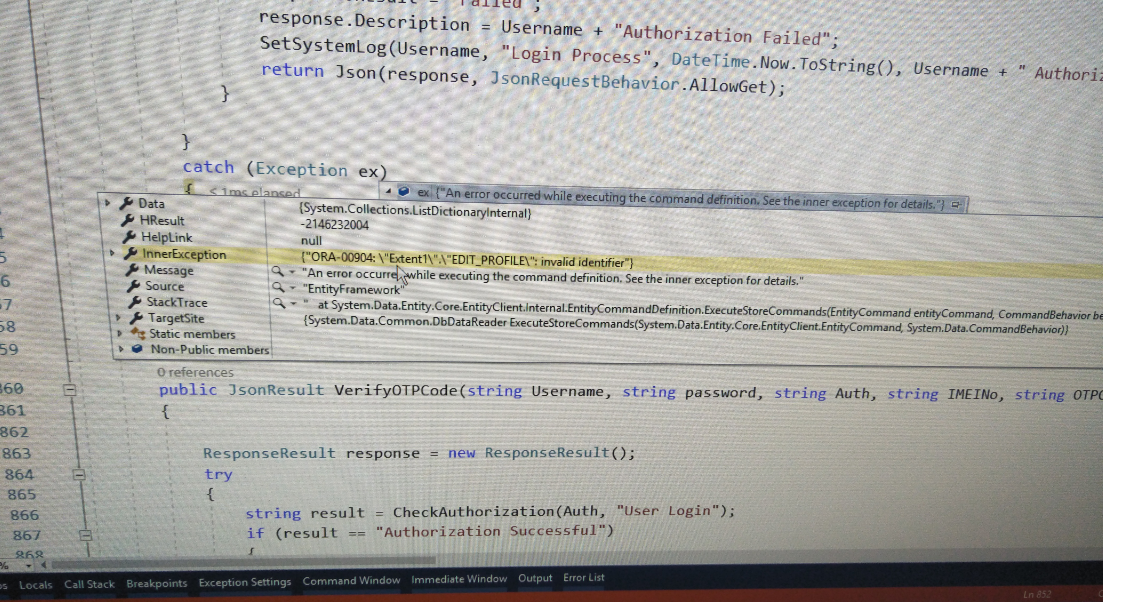The width and height of the screenshot is (1125, 602).
Task: Click the Non-Public members blue icon
Action: [x=138, y=349]
